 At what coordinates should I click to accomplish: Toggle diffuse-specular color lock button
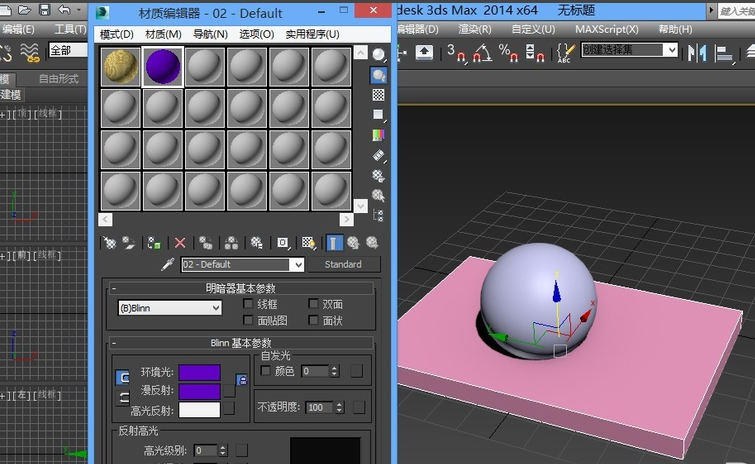pyautogui.click(x=124, y=398)
